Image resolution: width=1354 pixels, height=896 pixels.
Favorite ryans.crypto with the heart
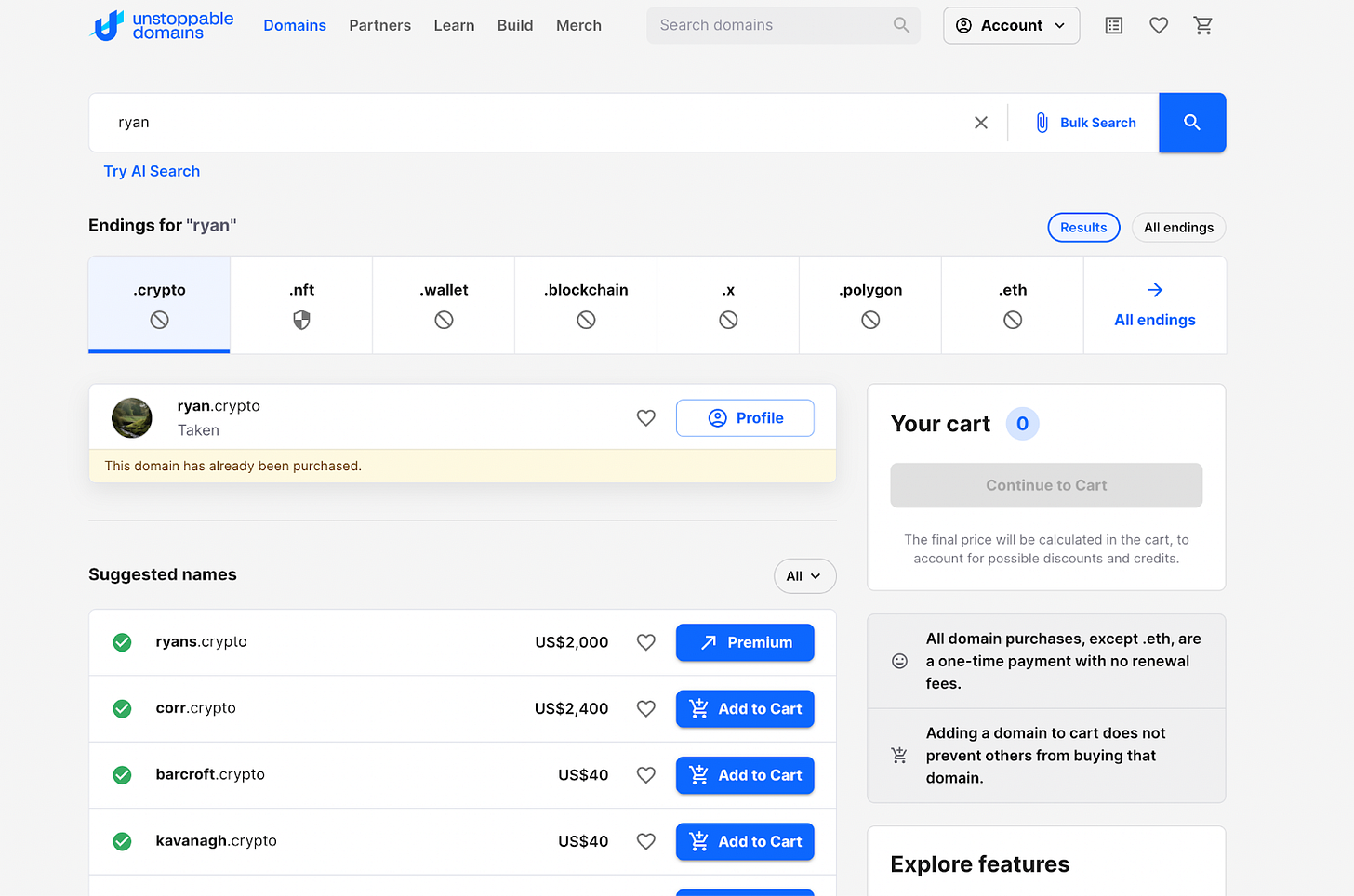click(x=646, y=642)
